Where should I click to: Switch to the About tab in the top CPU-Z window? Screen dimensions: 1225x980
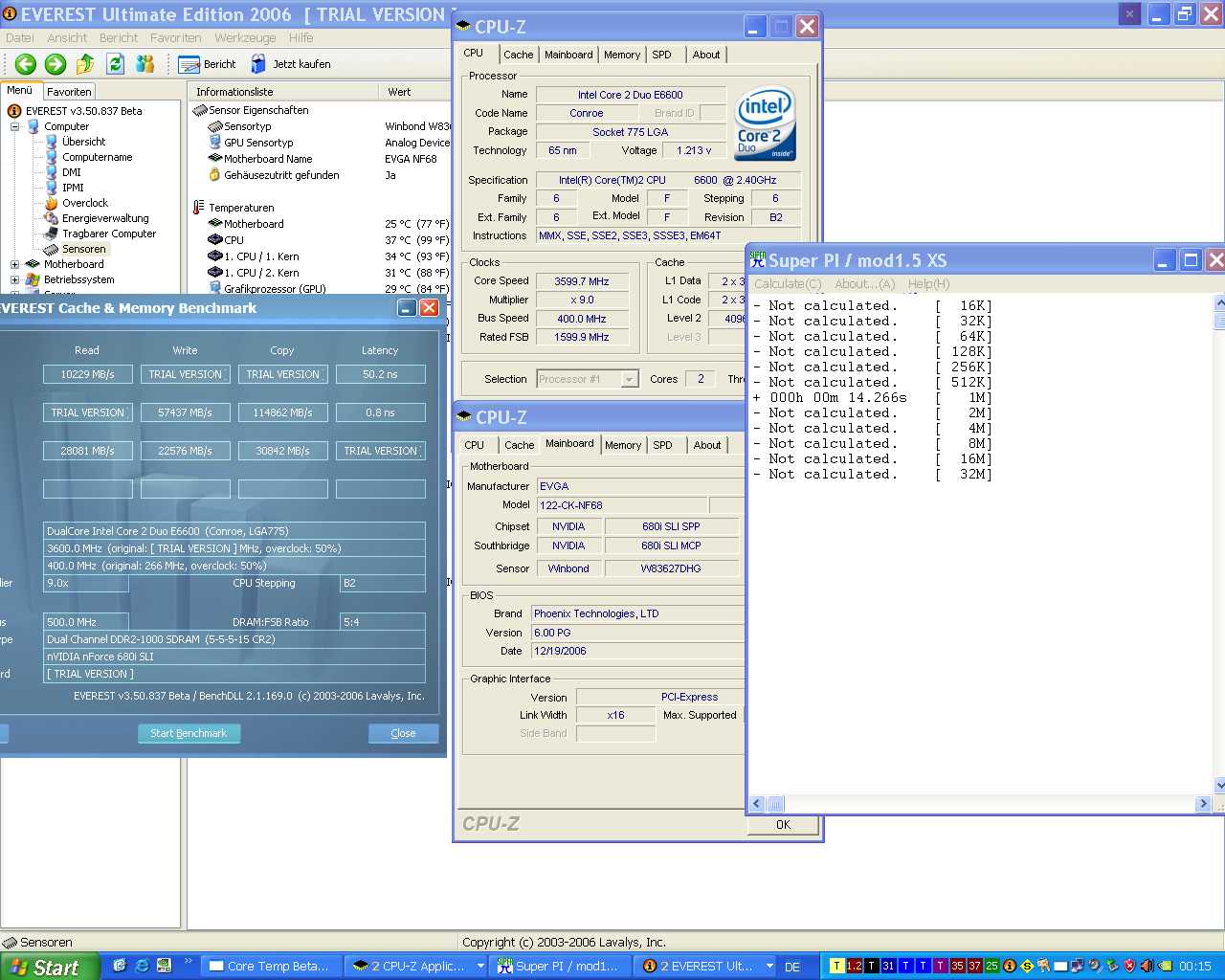[706, 55]
